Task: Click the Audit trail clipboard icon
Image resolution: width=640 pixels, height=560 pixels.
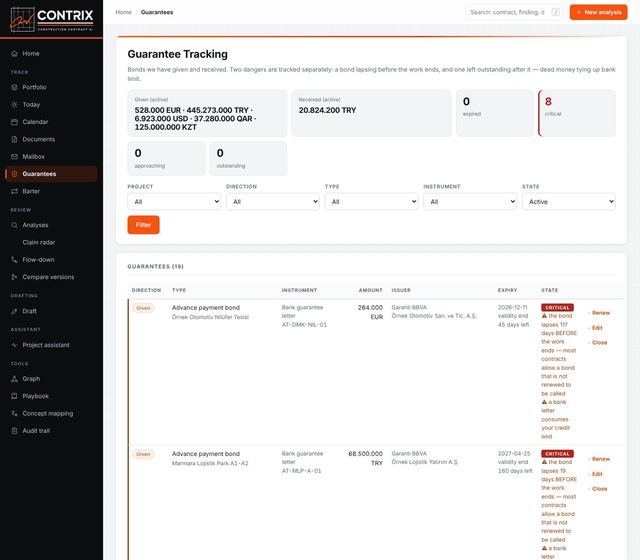Action: pyautogui.click(x=14, y=431)
